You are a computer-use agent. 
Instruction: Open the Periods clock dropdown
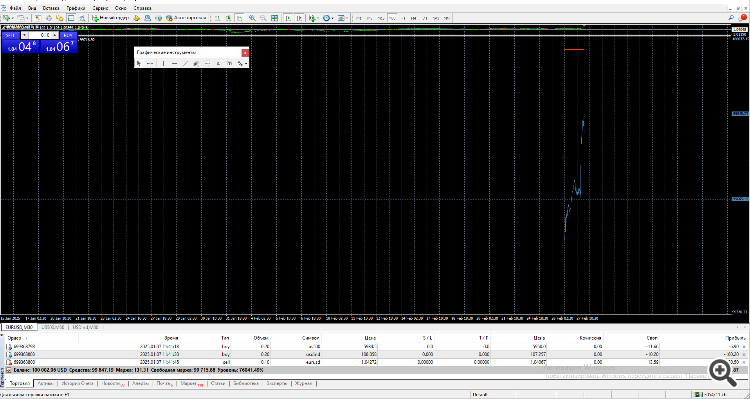[328, 18]
